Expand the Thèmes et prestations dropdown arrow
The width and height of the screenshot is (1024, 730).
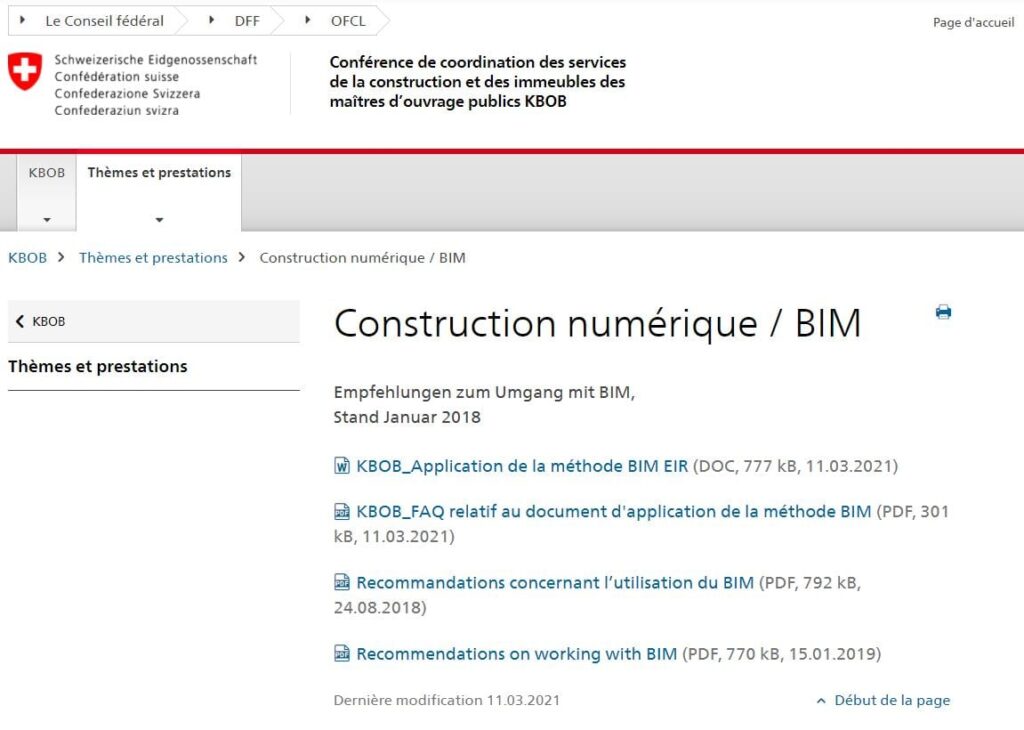[x=159, y=220]
